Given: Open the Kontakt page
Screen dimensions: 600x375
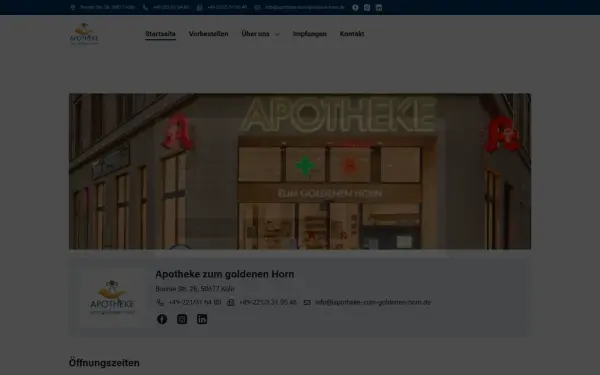Looking at the screenshot, I should pyautogui.click(x=352, y=34).
